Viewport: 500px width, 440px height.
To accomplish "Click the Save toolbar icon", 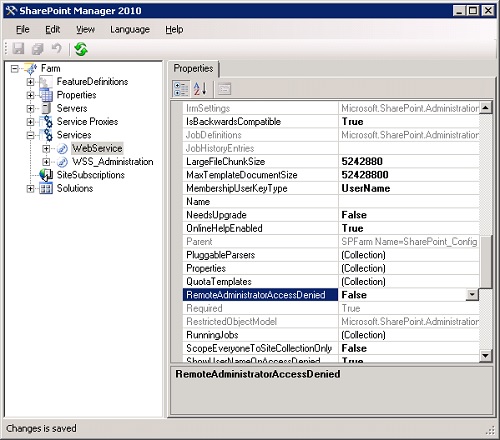I will point(18,49).
